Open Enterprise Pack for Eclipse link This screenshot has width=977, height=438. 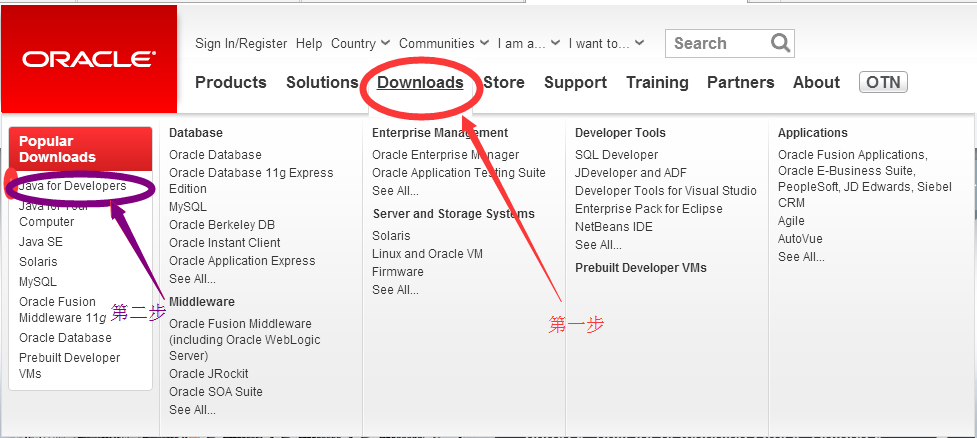pyautogui.click(x=649, y=209)
